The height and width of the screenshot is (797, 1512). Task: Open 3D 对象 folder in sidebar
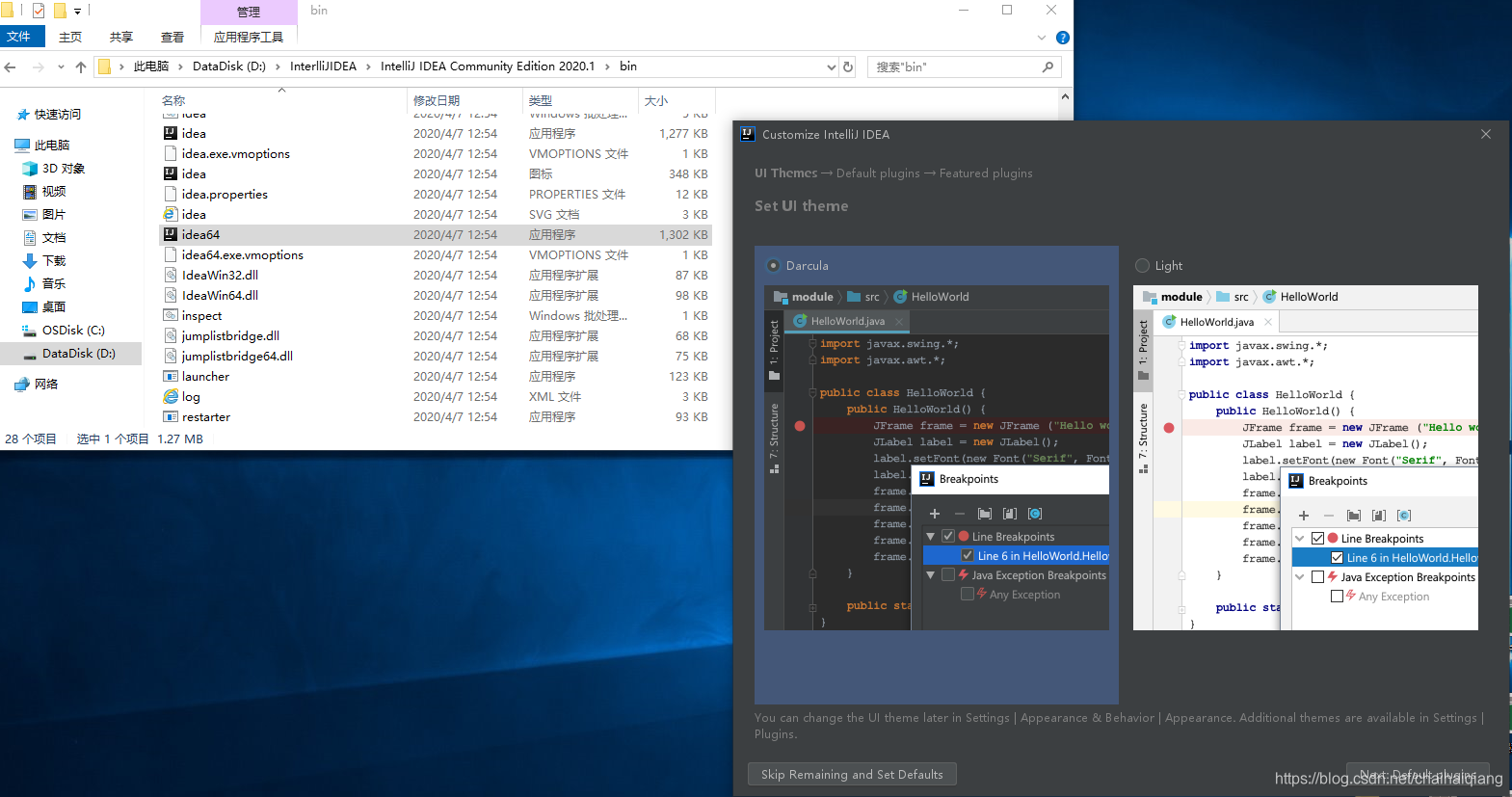[64, 169]
